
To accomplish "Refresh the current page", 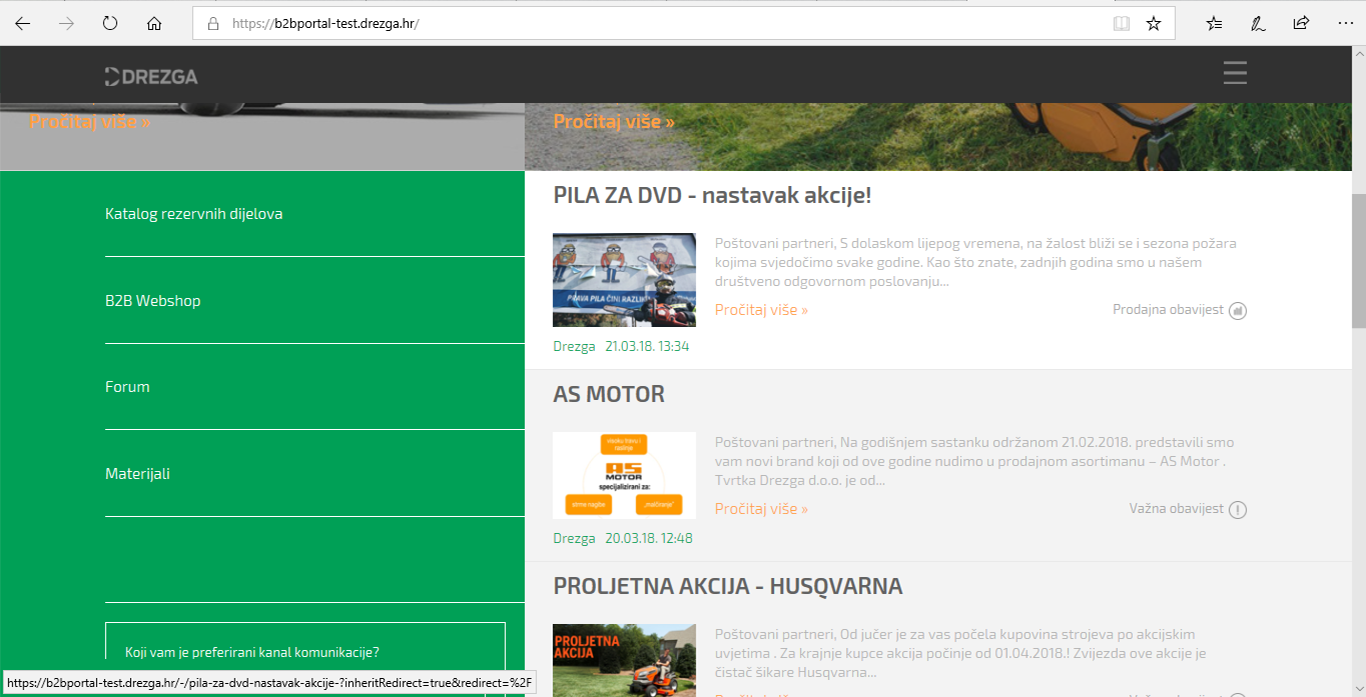I will point(110,23).
